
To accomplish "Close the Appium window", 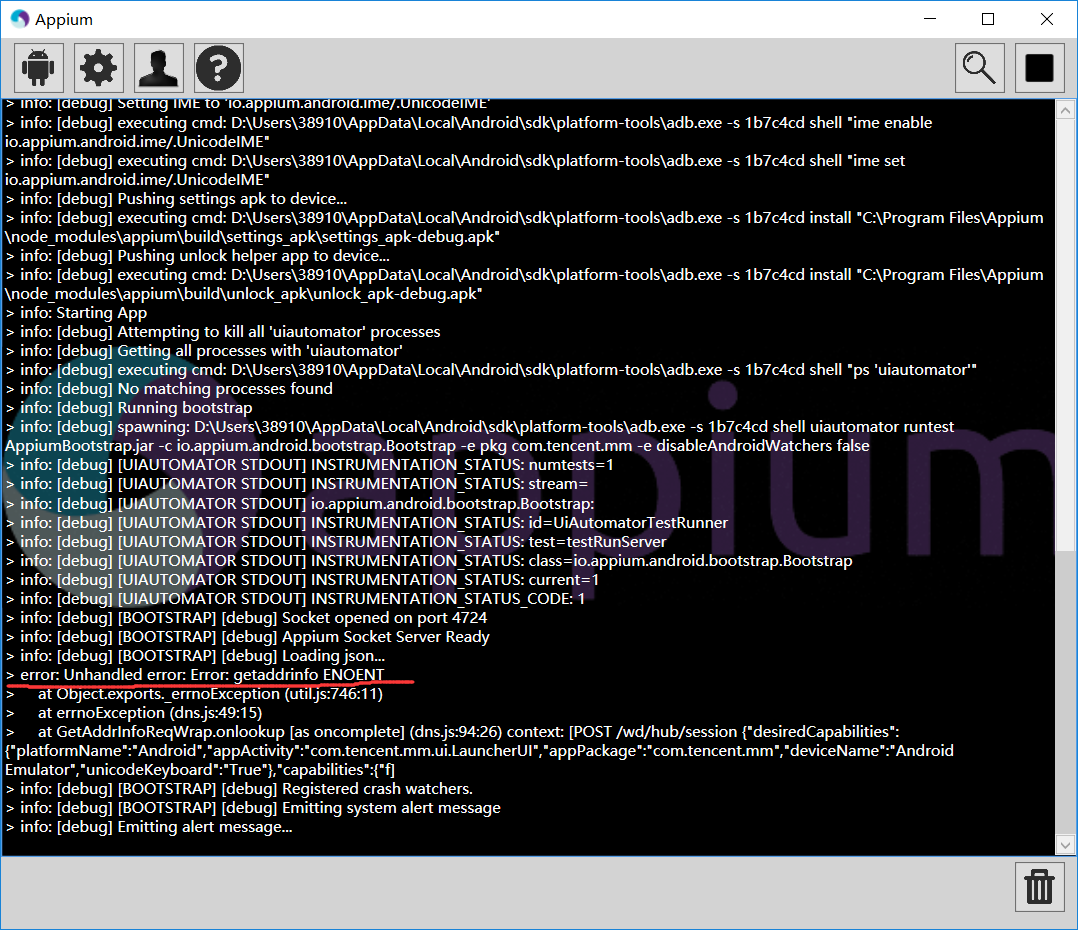I will pyautogui.click(x=1046, y=19).
